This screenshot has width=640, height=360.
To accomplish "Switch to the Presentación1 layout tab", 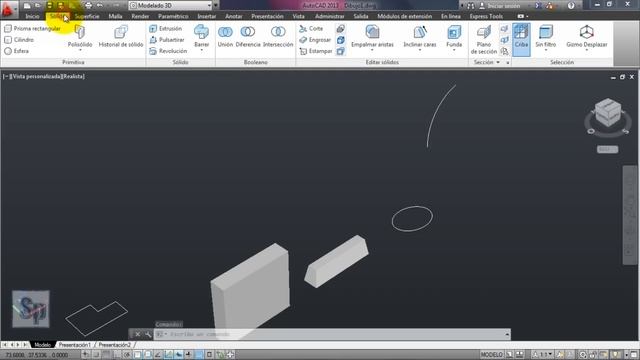I will [74, 345].
